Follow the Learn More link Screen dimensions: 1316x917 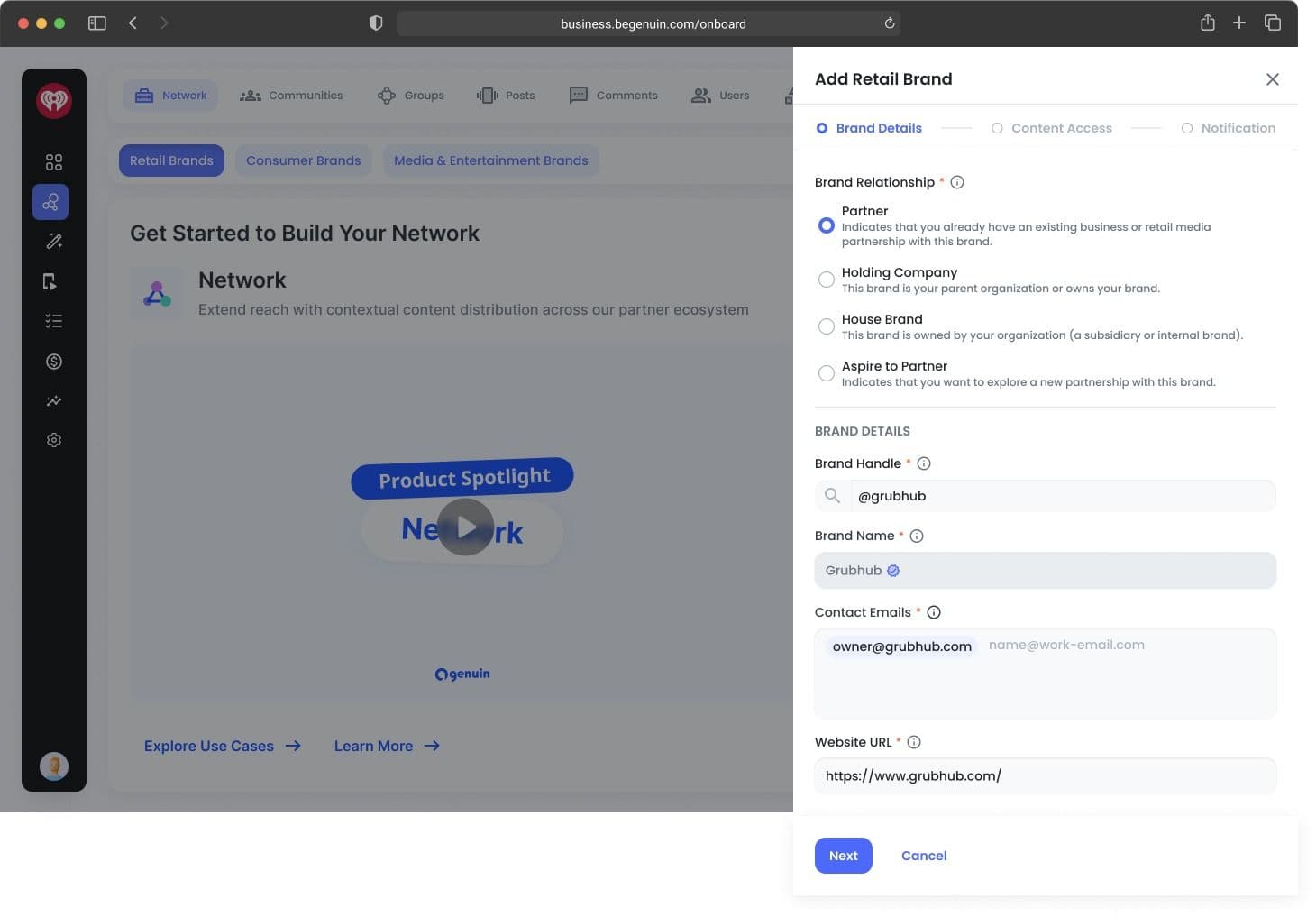[387, 746]
